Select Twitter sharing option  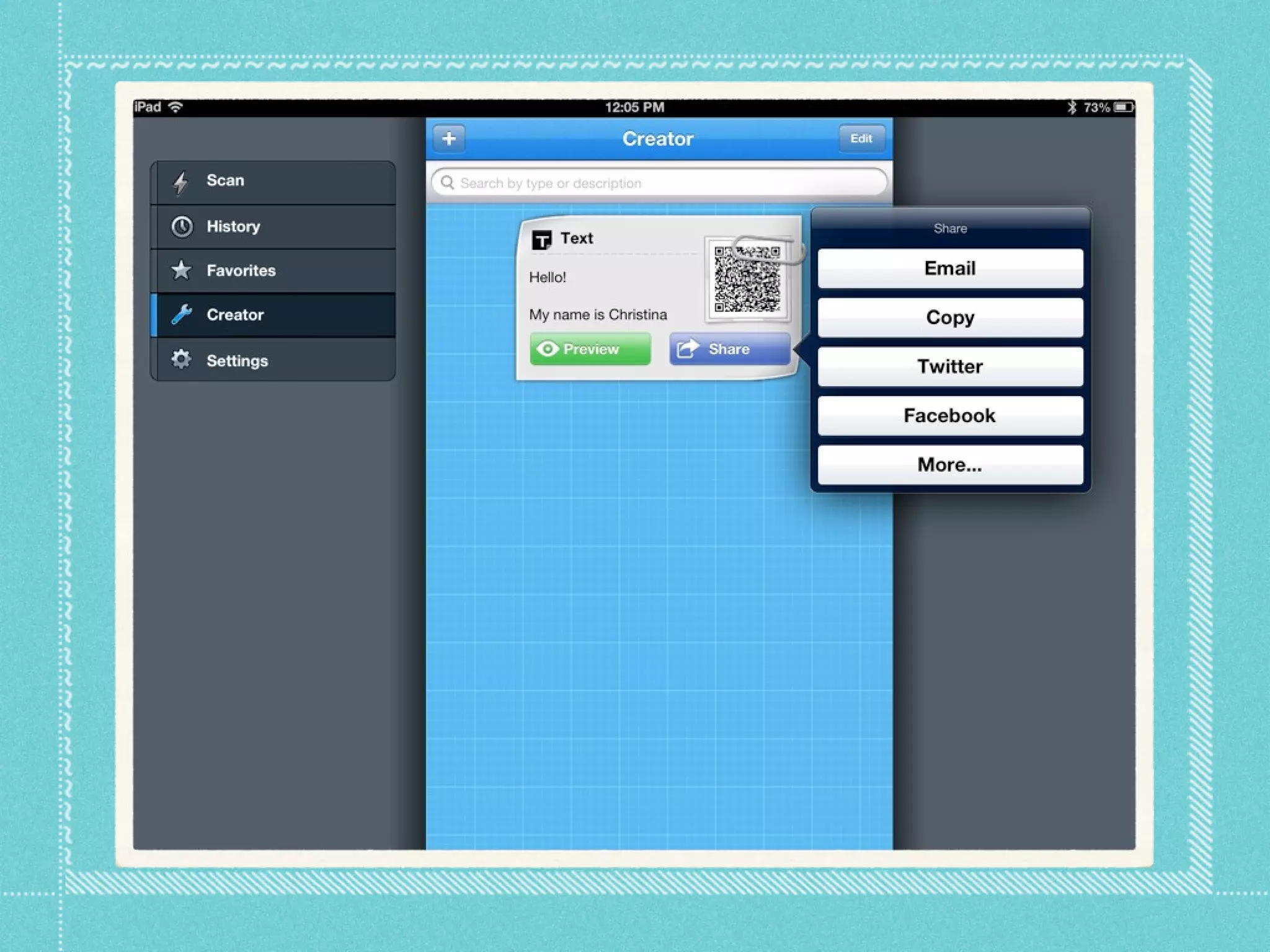coord(949,366)
